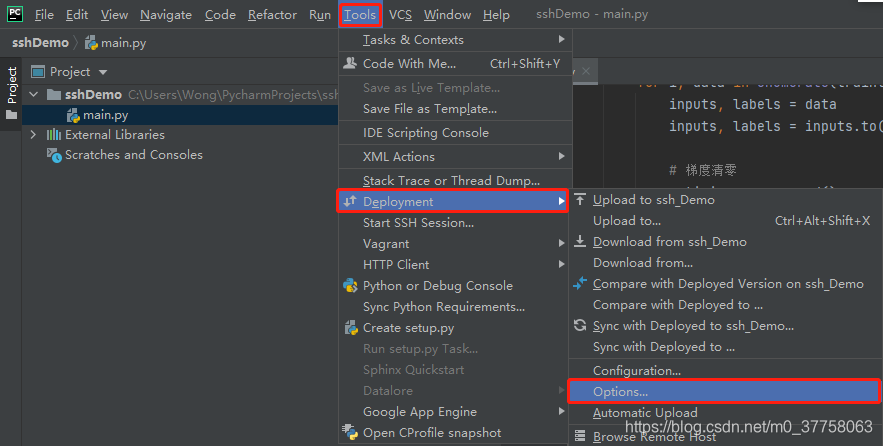Choose Upload to ssh_Demo
Viewport: 883px width, 446px height.
coord(725,200)
